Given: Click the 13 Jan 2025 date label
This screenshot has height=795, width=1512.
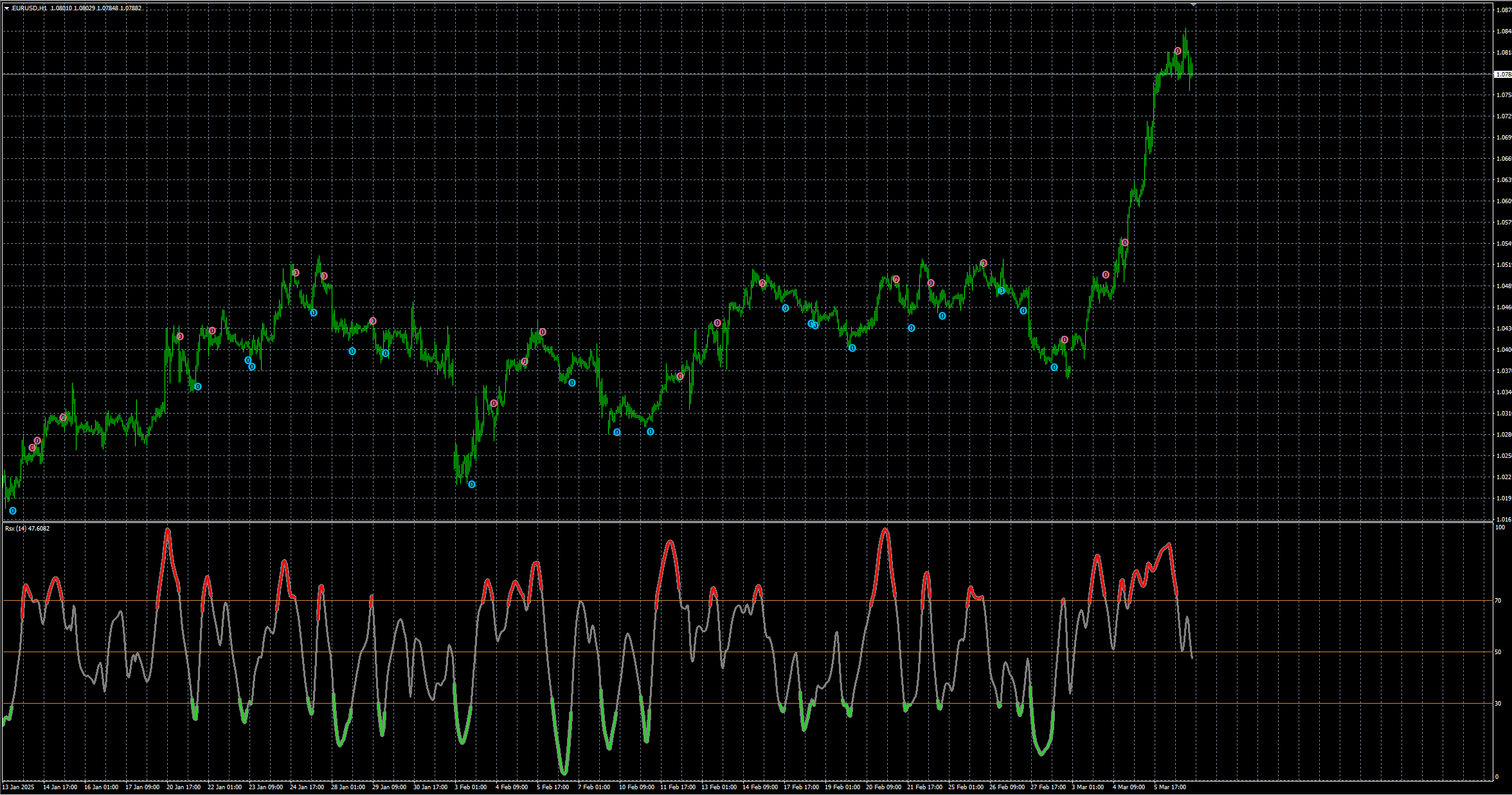Looking at the screenshot, I should [19, 787].
